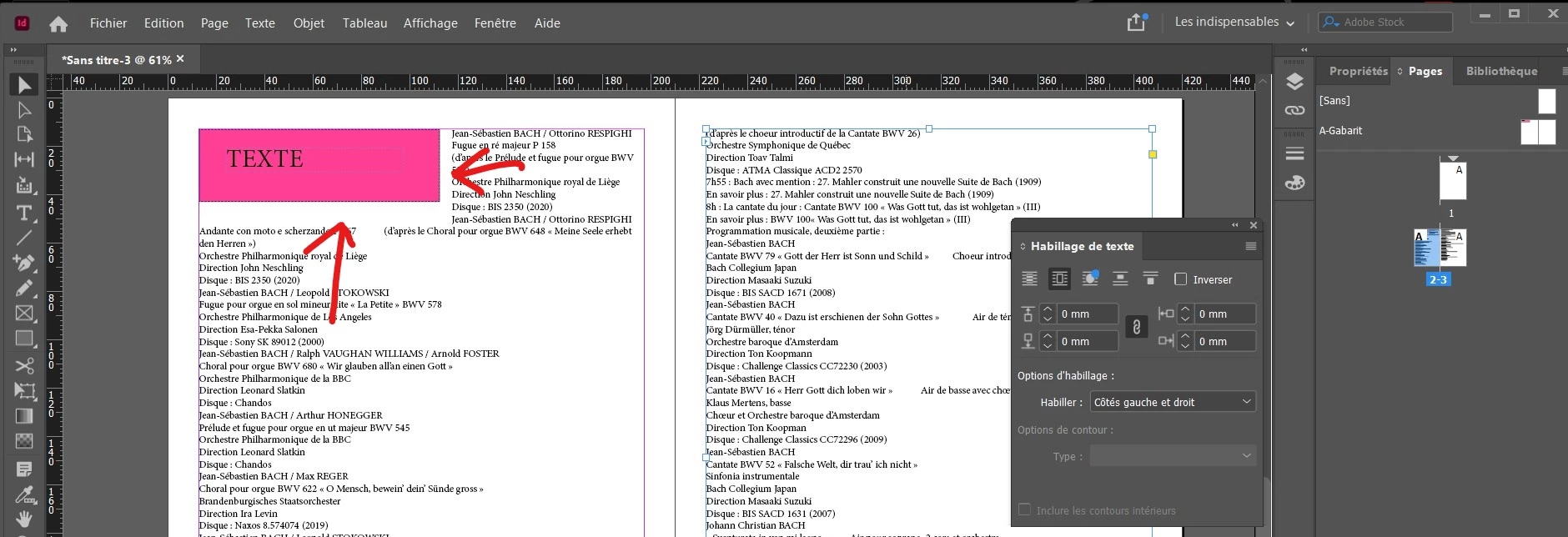Screen dimensions: 1568x537
Task: Choose Wrap around object shape option
Action: coord(1089,279)
